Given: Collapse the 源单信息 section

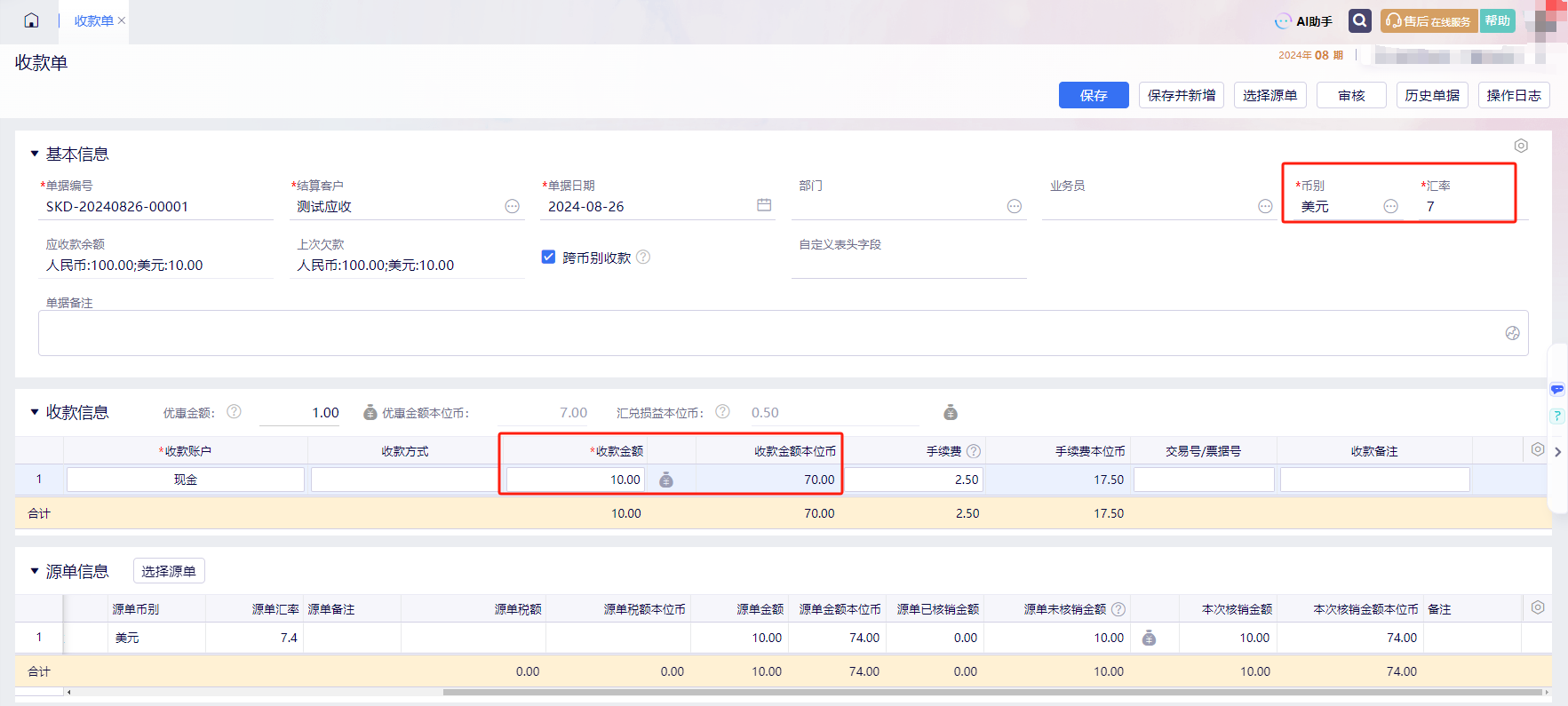Looking at the screenshot, I should click(35, 571).
